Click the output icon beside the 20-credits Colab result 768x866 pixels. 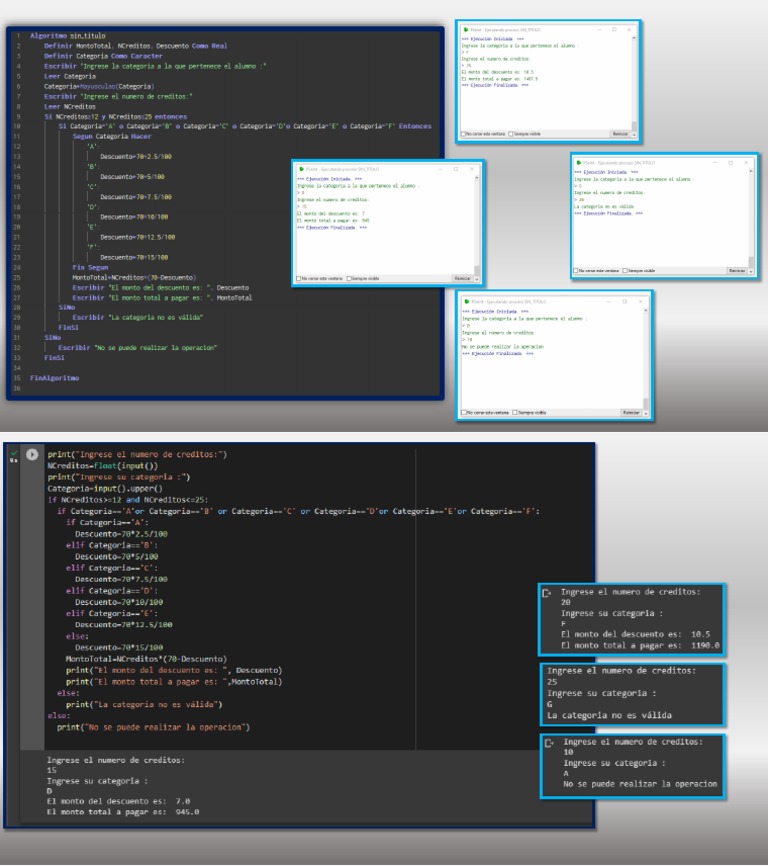(x=547, y=593)
